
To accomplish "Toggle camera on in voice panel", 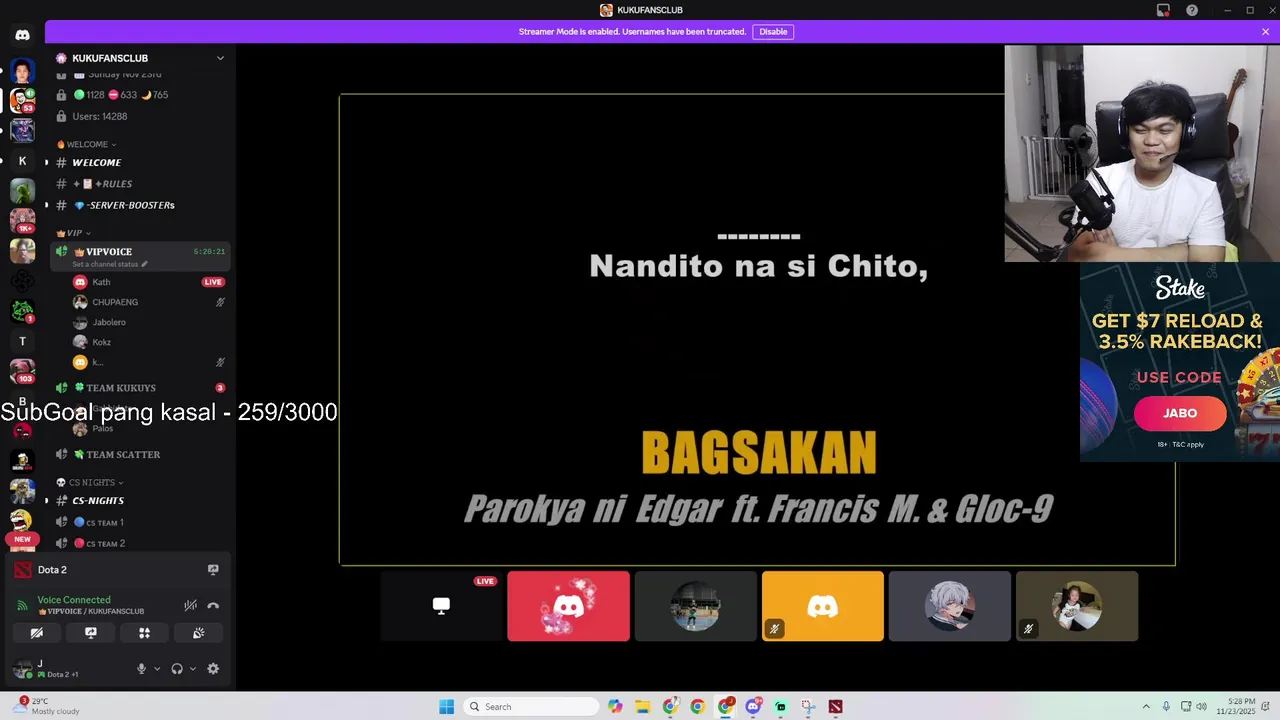I will [x=36, y=633].
